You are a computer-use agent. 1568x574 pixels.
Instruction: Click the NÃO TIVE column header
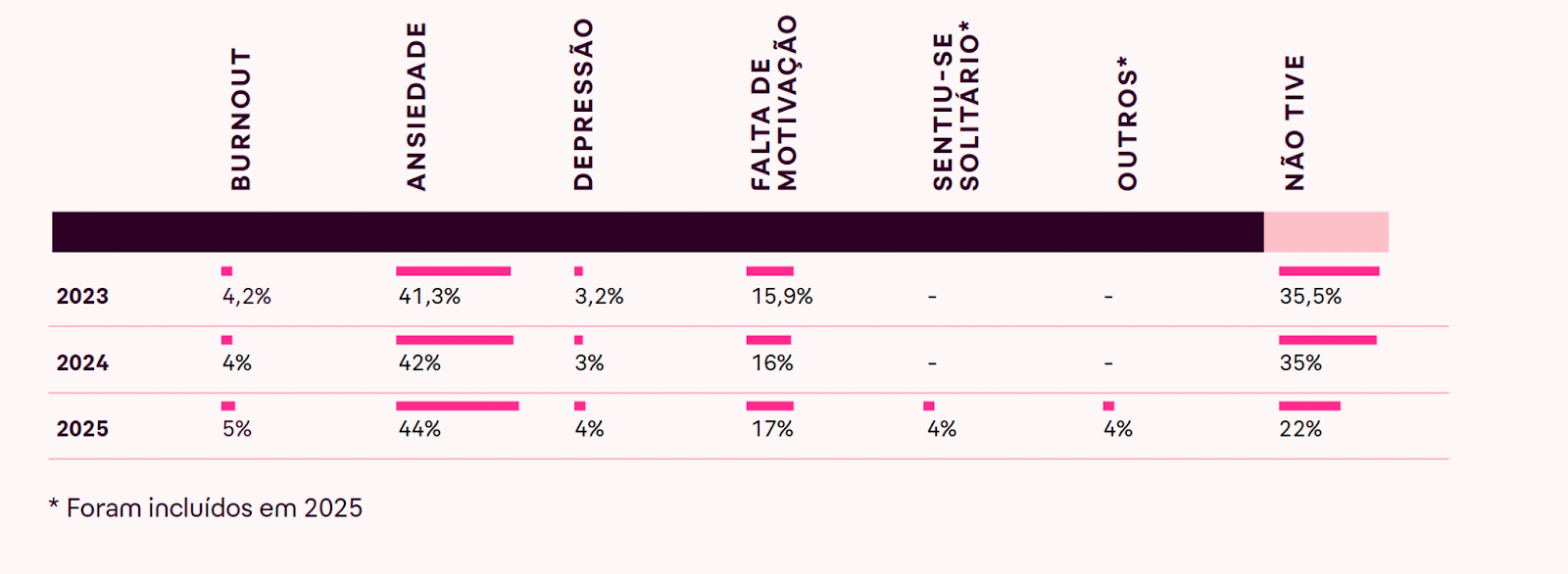click(x=1295, y=122)
